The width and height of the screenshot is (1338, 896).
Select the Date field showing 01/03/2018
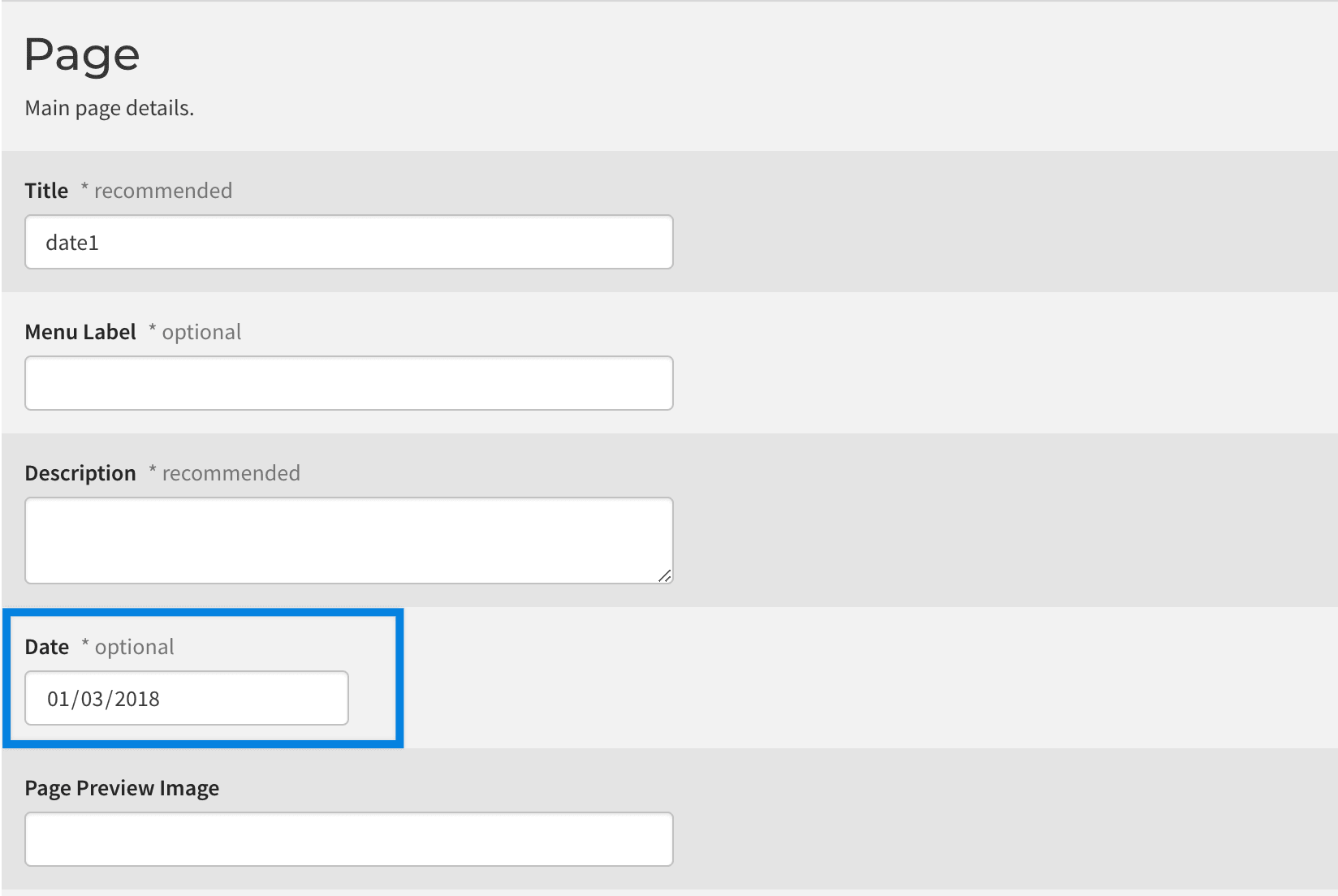(x=187, y=698)
